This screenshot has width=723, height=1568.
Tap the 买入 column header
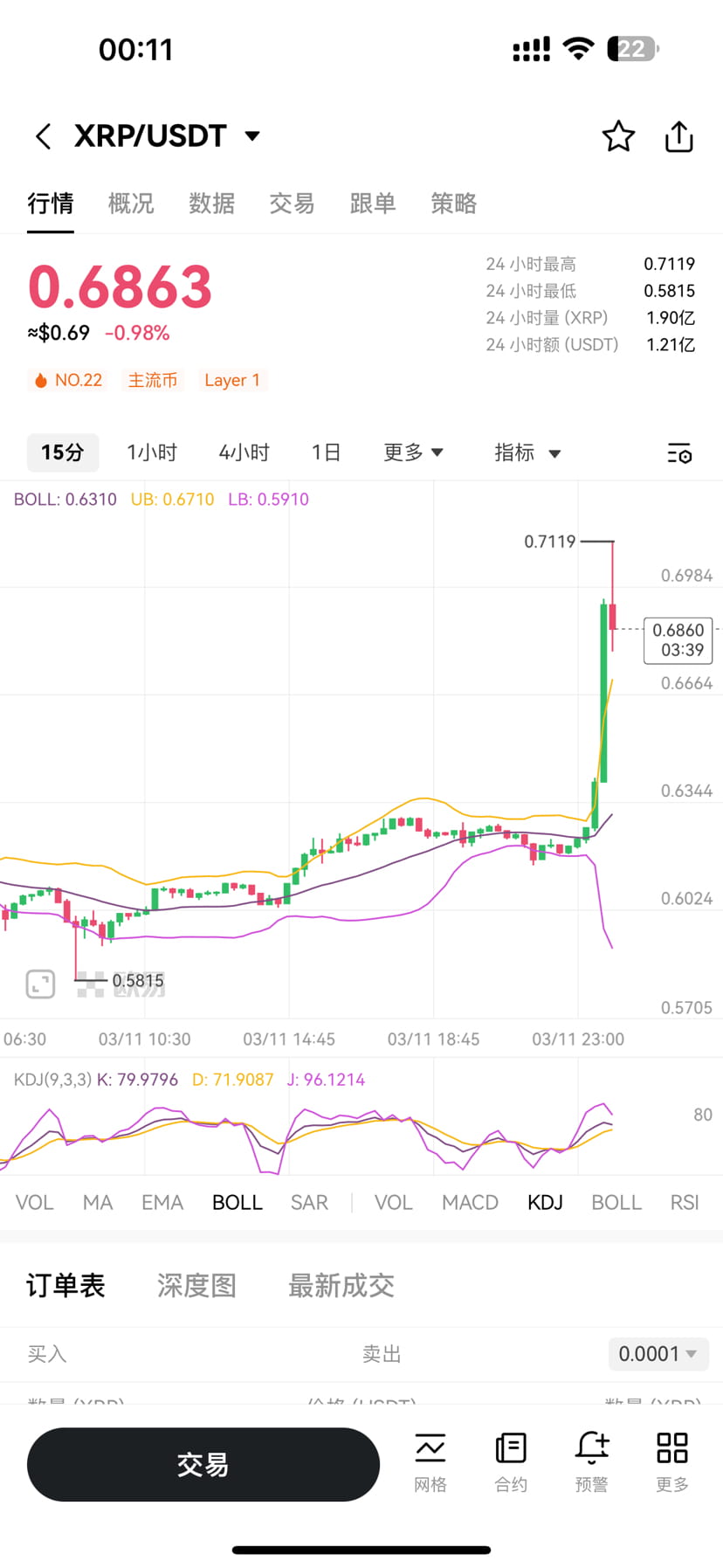click(46, 1354)
